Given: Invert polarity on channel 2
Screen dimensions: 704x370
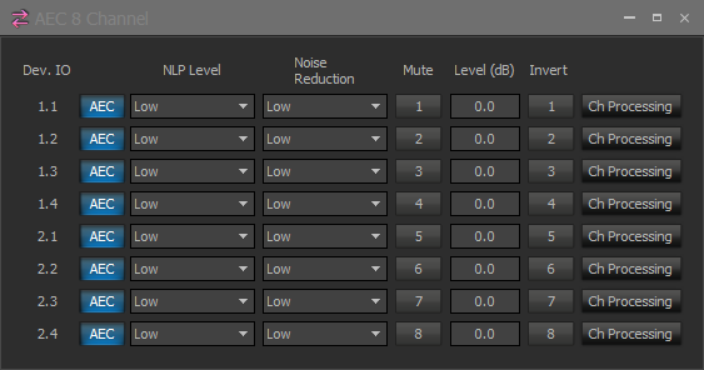Looking at the screenshot, I should (551, 139).
